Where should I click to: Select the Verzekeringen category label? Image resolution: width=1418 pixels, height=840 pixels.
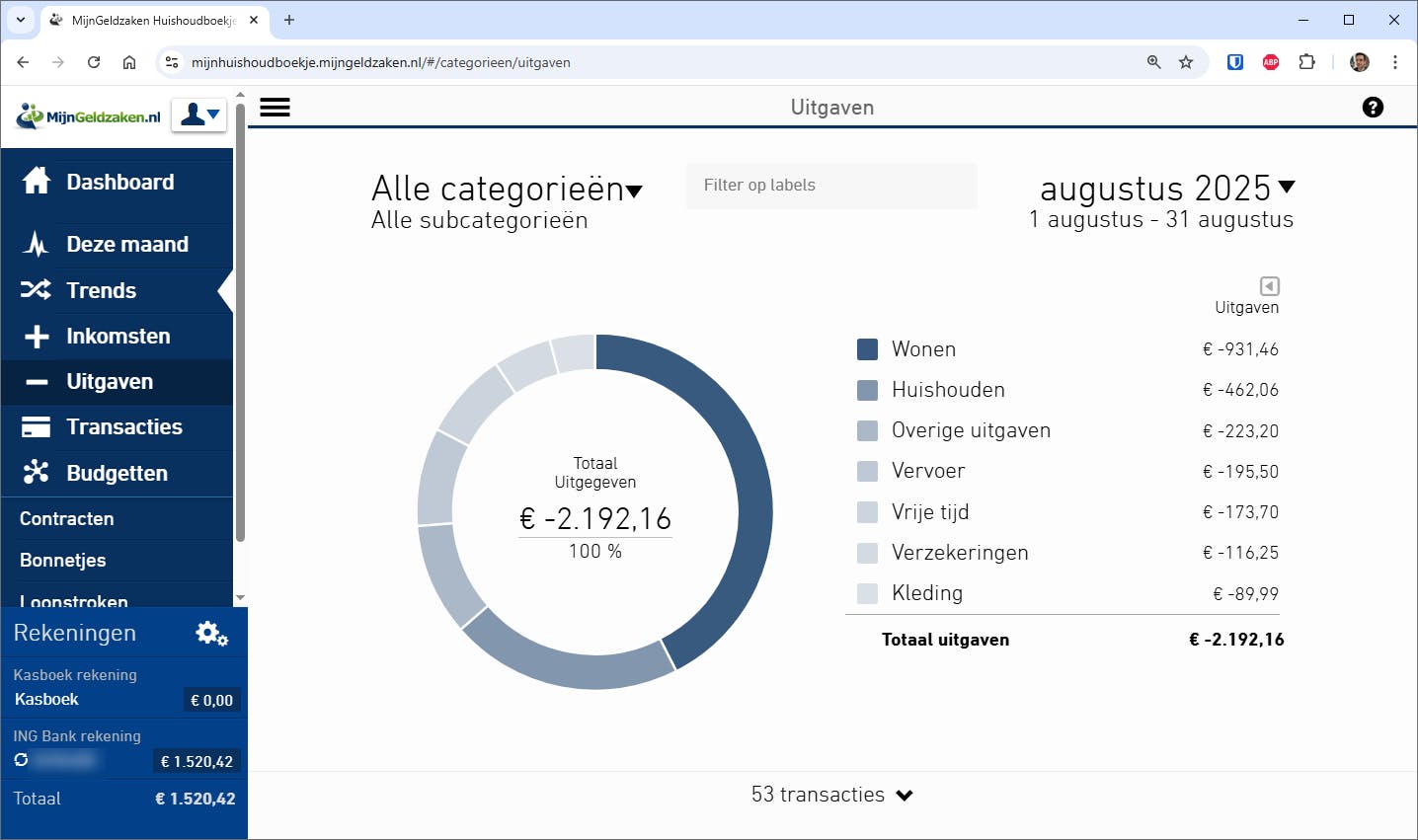[x=960, y=553]
